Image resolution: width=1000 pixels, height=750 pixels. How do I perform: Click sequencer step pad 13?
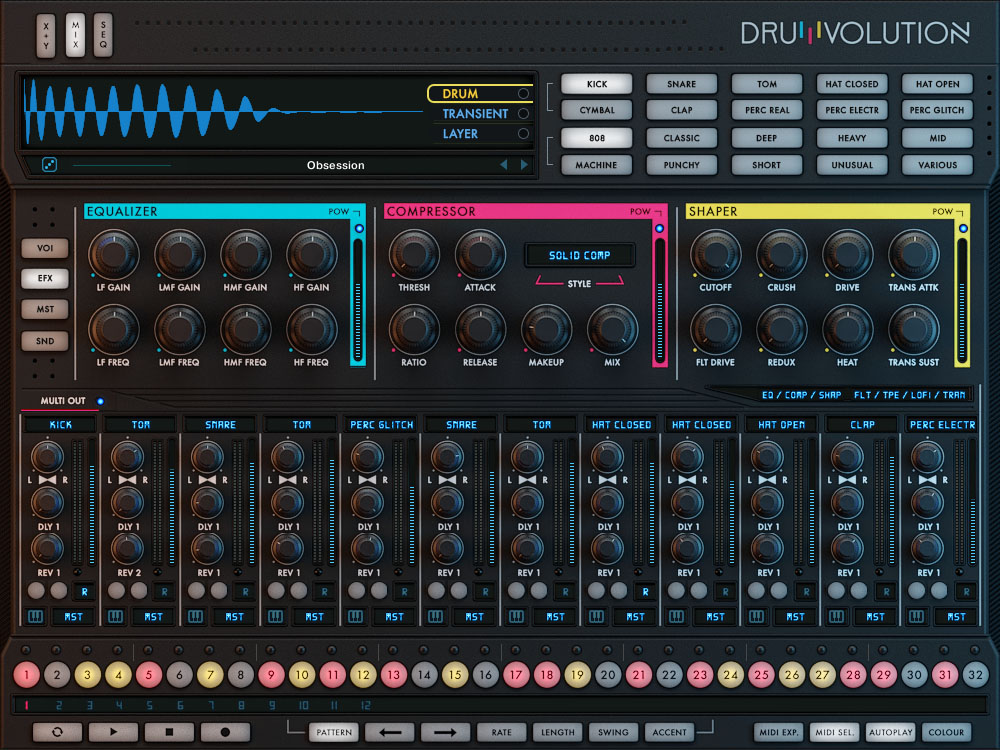[393, 676]
